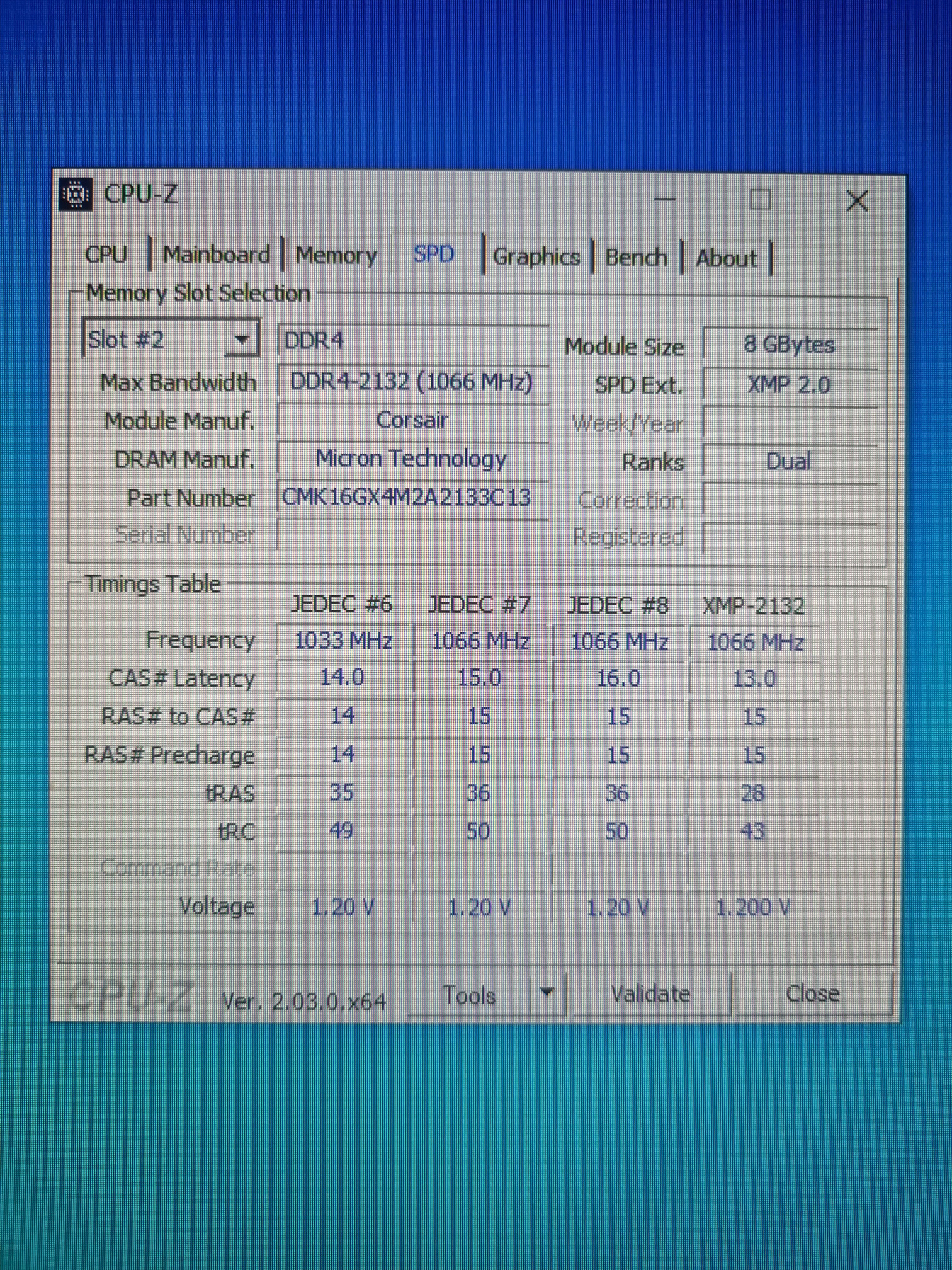The image size is (952, 1270).
Task: Click the Module Size value 8 GBytes
Action: (x=790, y=345)
